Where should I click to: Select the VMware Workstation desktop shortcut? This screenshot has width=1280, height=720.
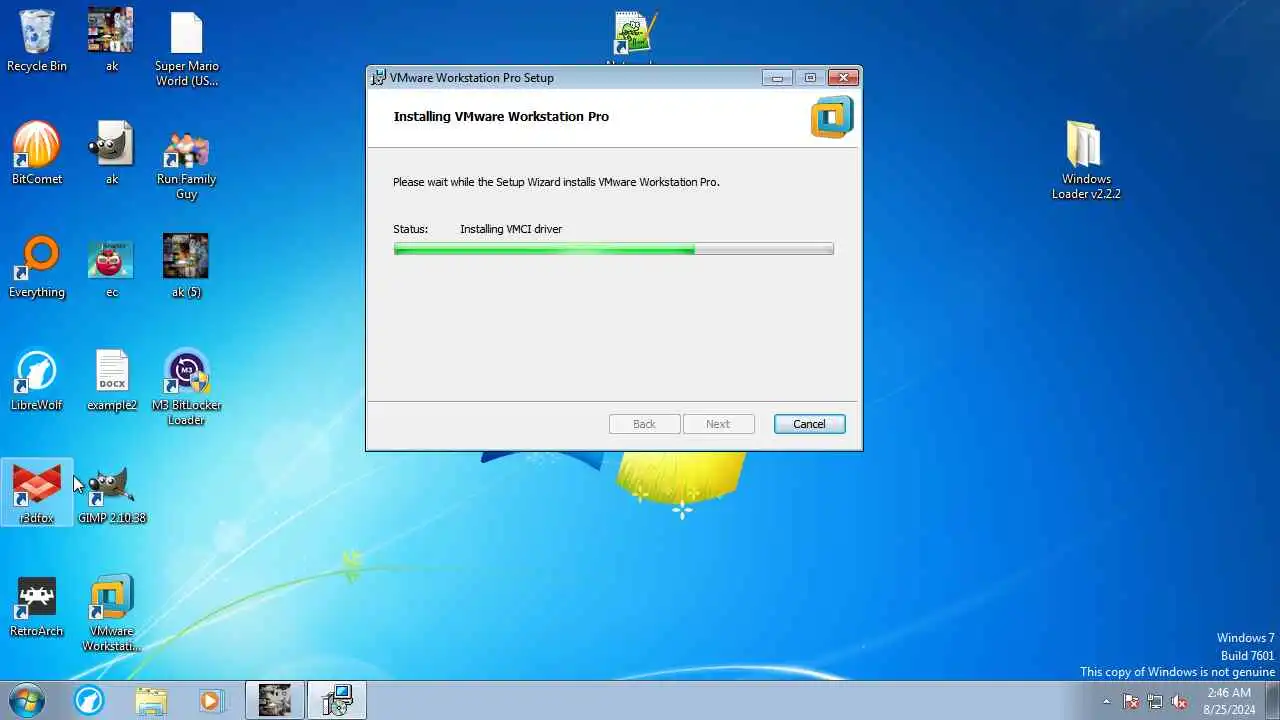111,613
